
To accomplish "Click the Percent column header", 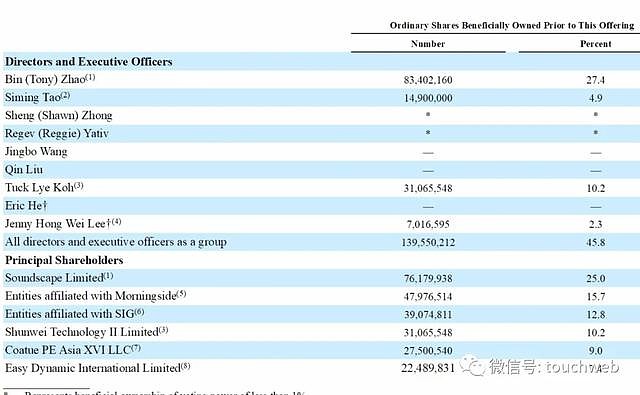I will coord(596,44).
